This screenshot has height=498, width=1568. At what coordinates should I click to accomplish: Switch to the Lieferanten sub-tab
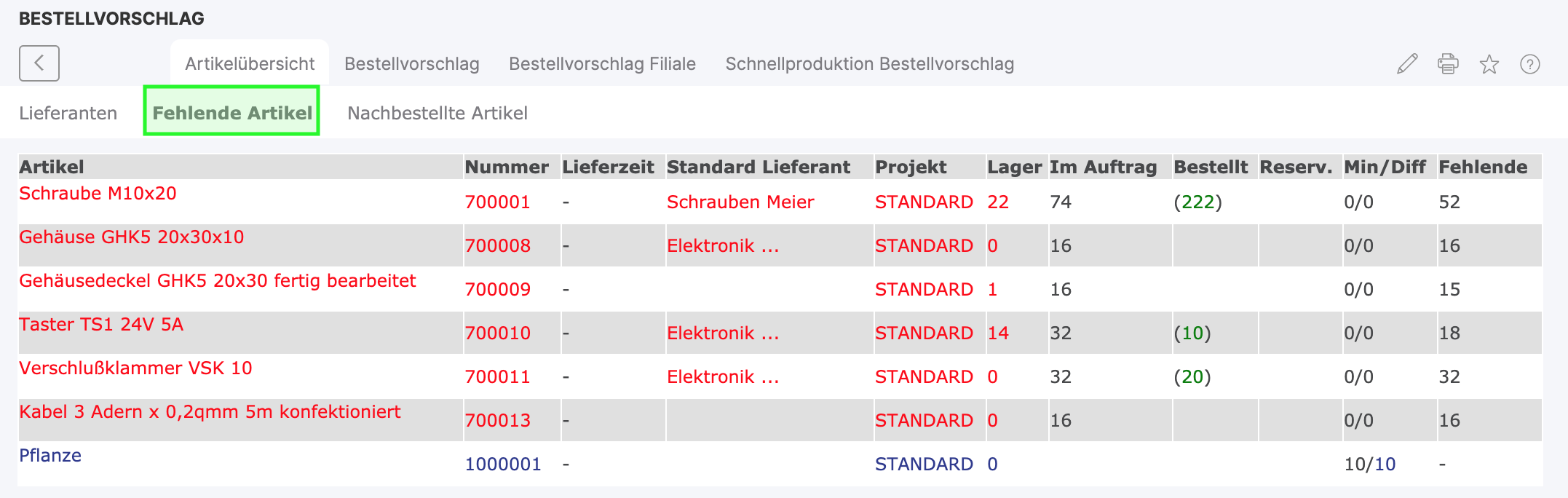point(68,113)
